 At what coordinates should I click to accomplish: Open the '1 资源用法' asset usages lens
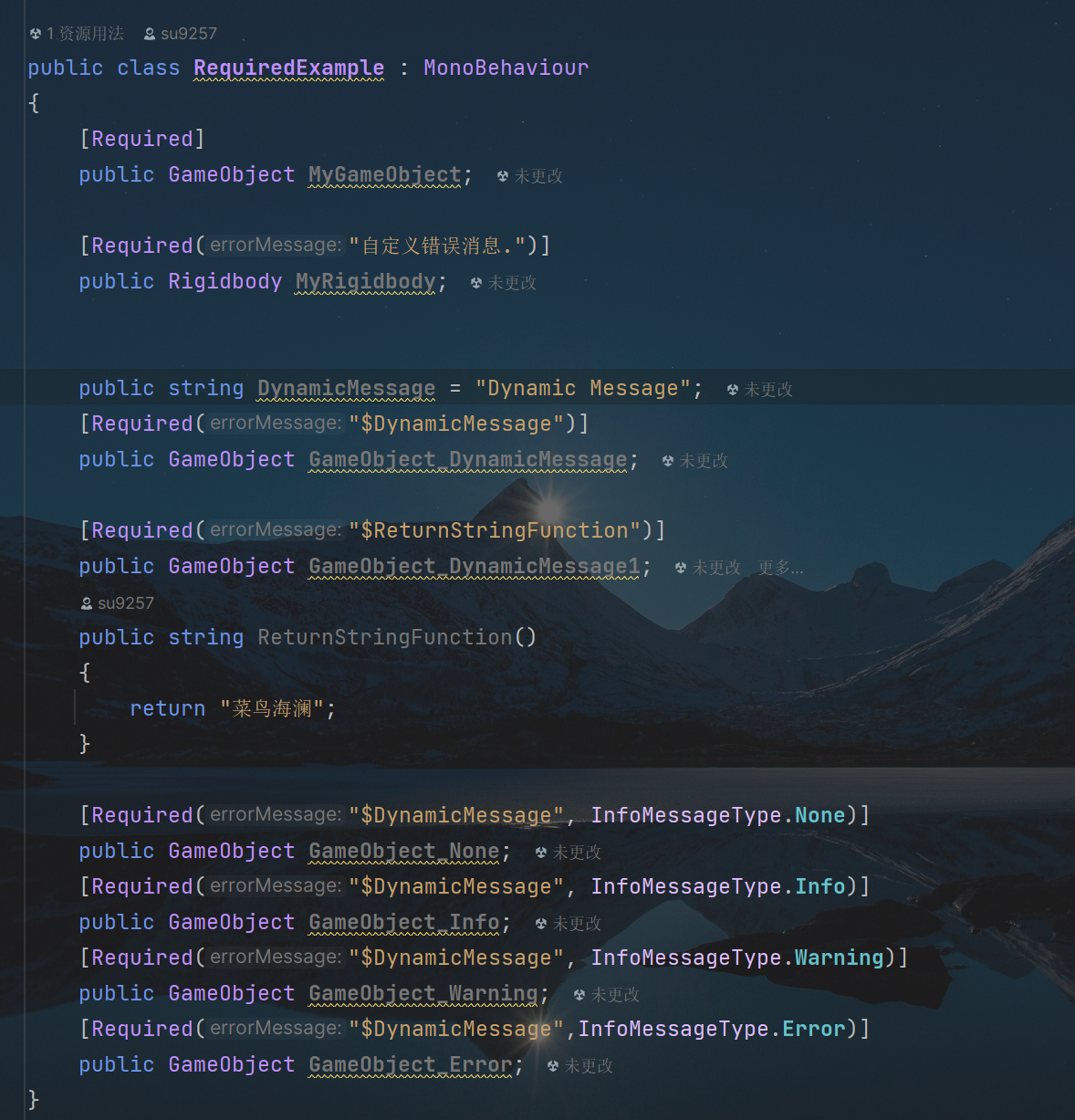[77, 34]
